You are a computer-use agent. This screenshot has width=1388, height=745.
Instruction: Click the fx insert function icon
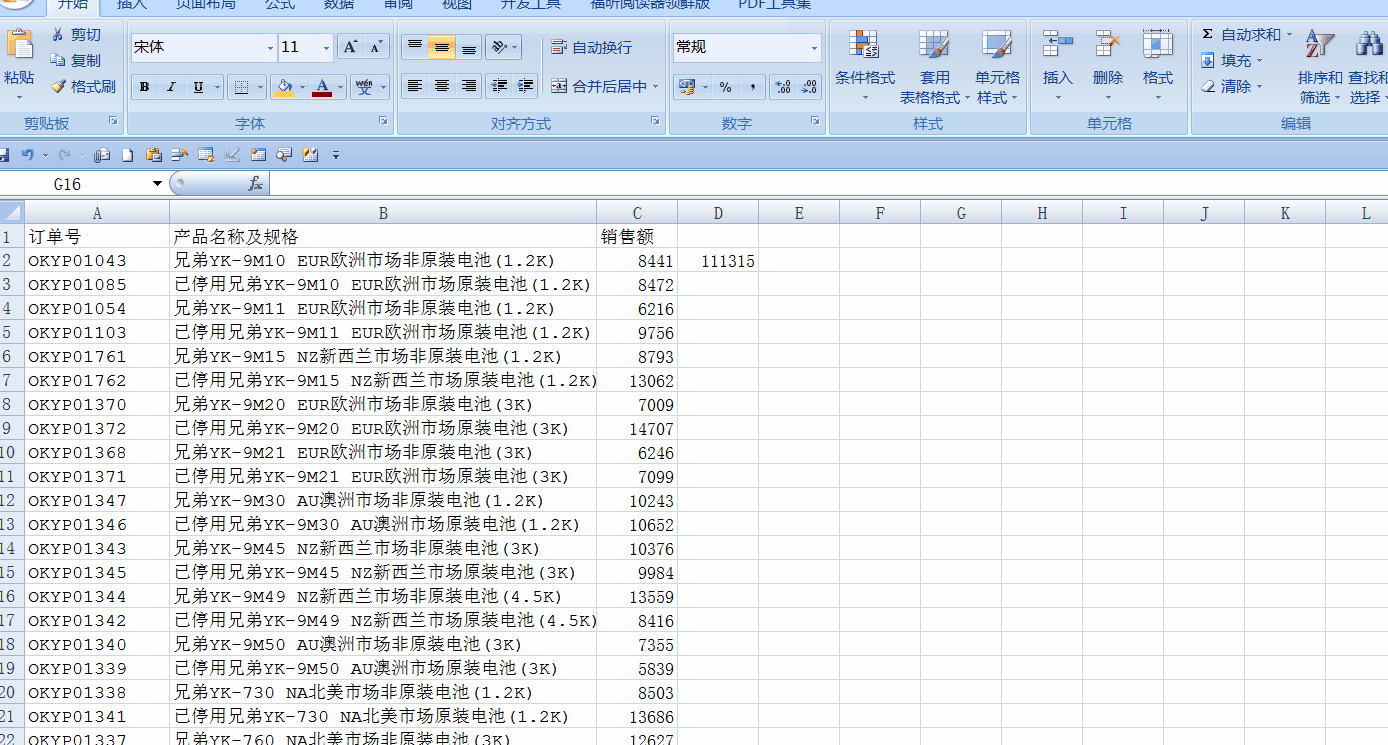(x=255, y=183)
